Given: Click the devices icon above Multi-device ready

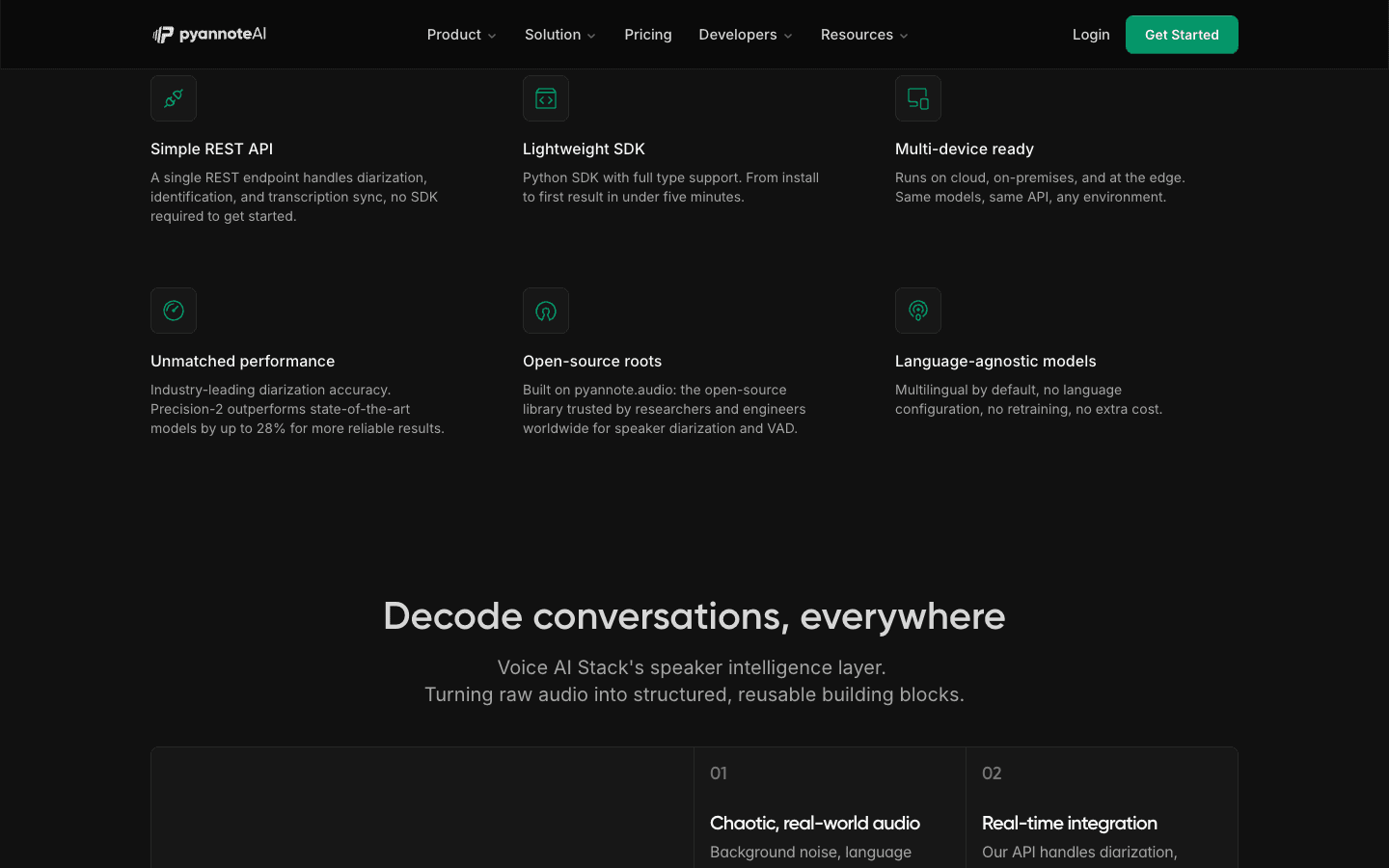Looking at the screenshot, I should coord(918,98).
